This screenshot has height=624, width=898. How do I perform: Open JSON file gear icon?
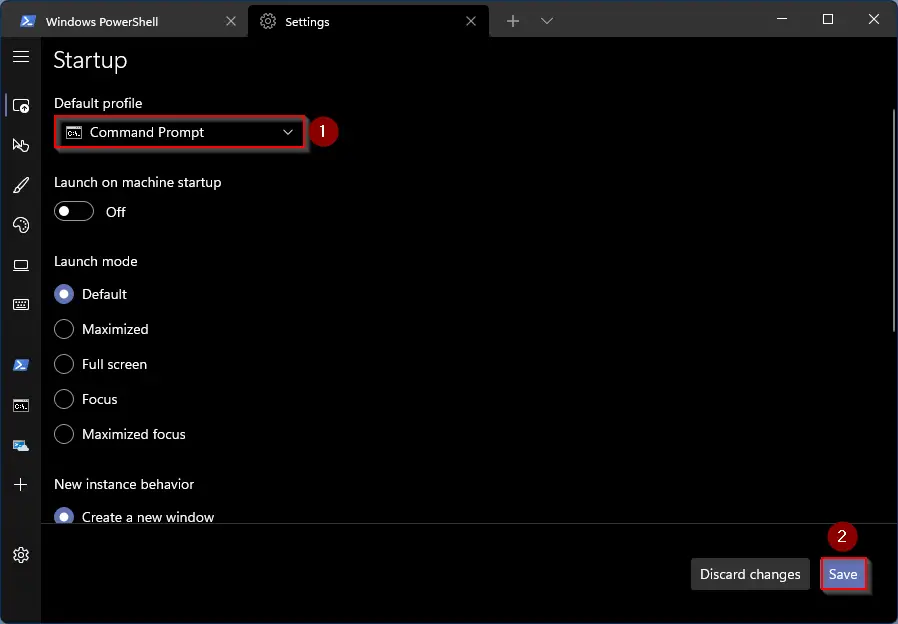pos(21,555)
